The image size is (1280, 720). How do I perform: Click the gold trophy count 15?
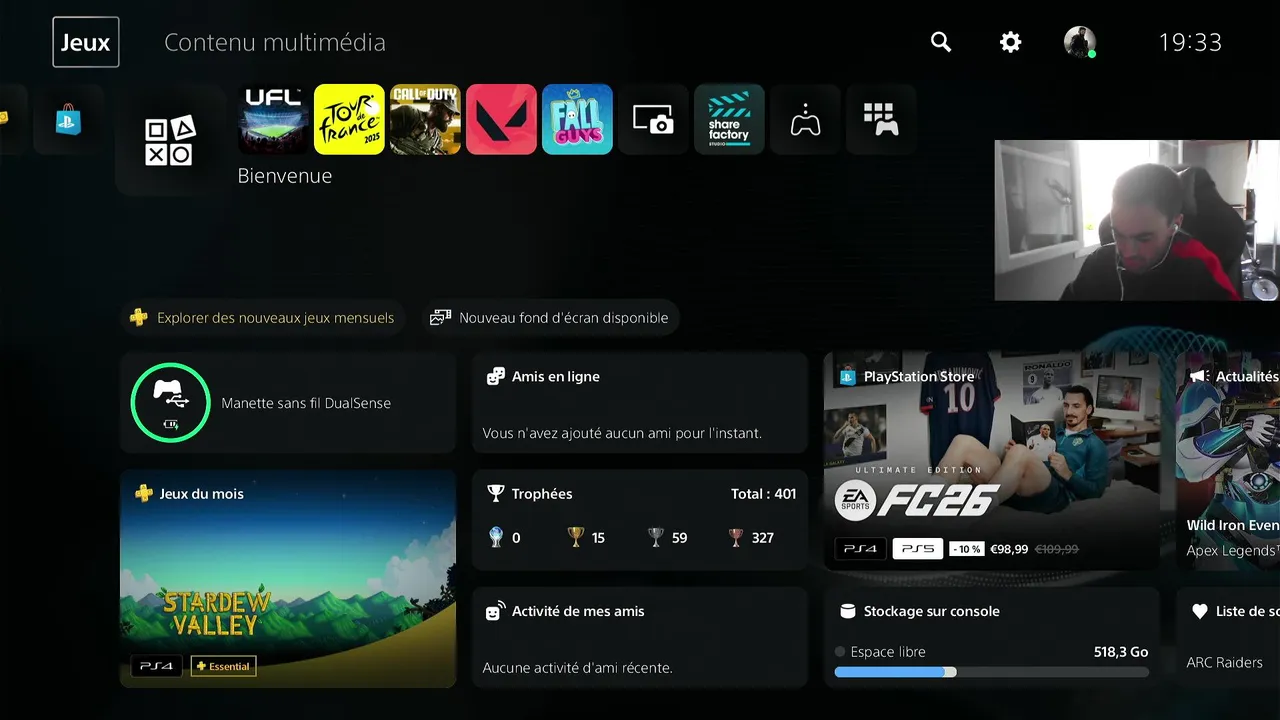[x=586, y=538]
